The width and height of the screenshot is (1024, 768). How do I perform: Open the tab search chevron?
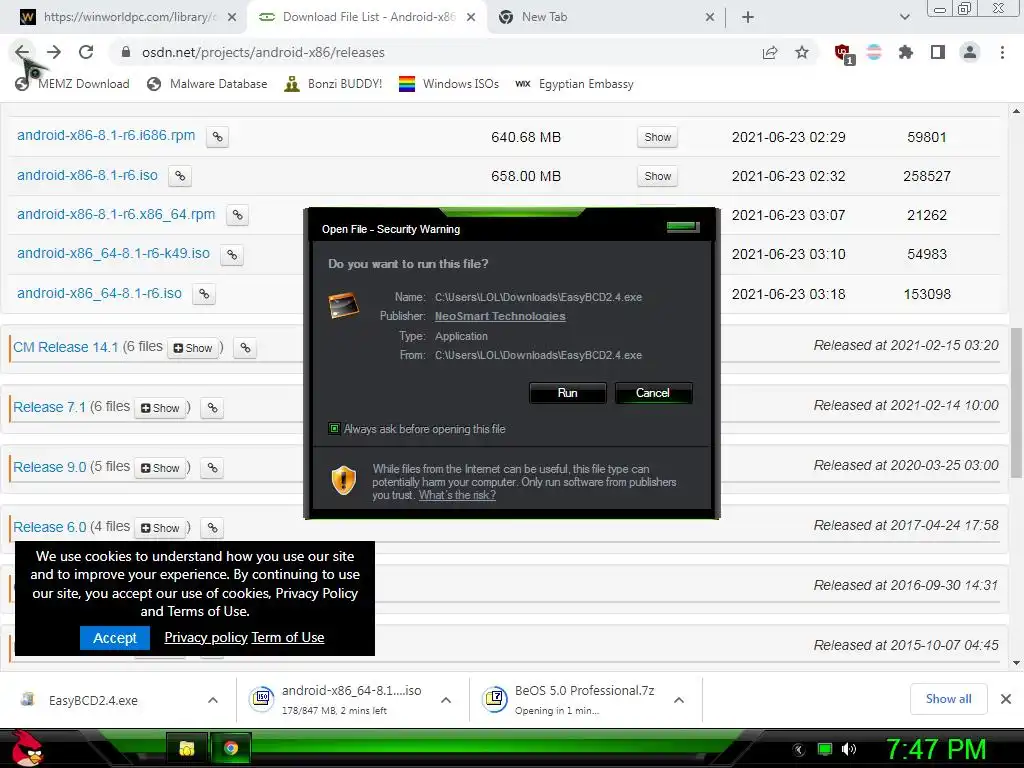[x=904, y=17]
